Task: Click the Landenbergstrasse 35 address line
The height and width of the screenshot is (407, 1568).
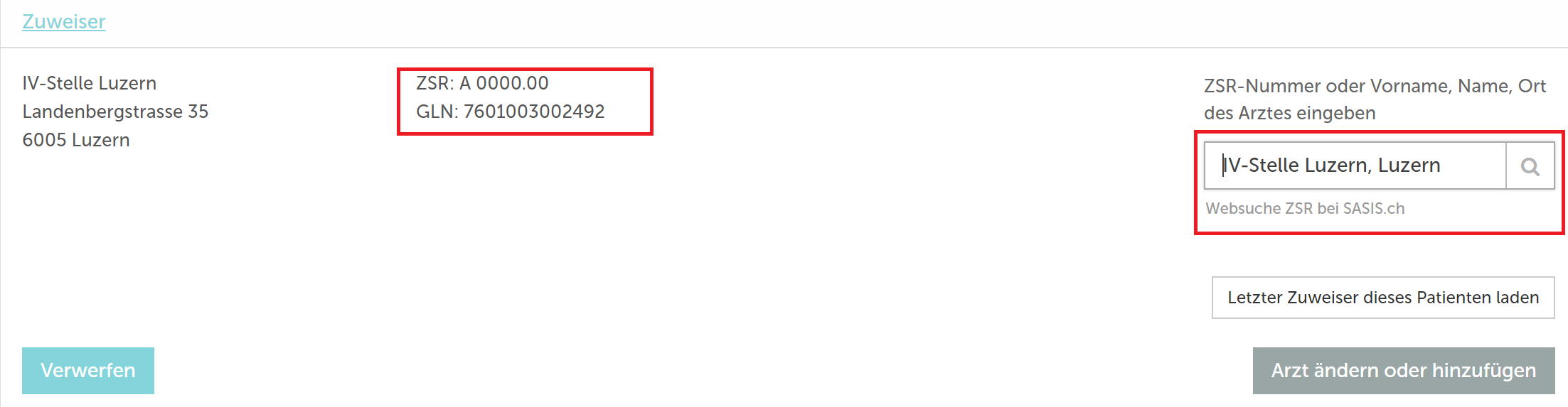Action: pyautogui.click(x=115, y=112)
